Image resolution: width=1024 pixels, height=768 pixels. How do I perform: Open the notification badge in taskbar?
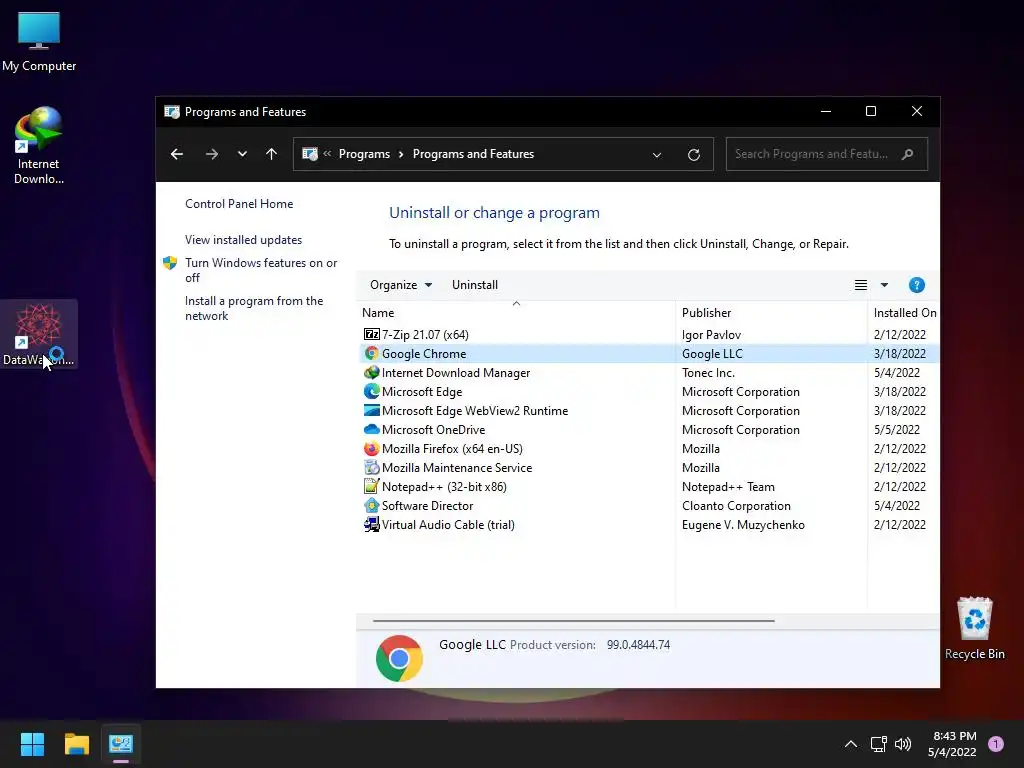[x=995, y=744]
